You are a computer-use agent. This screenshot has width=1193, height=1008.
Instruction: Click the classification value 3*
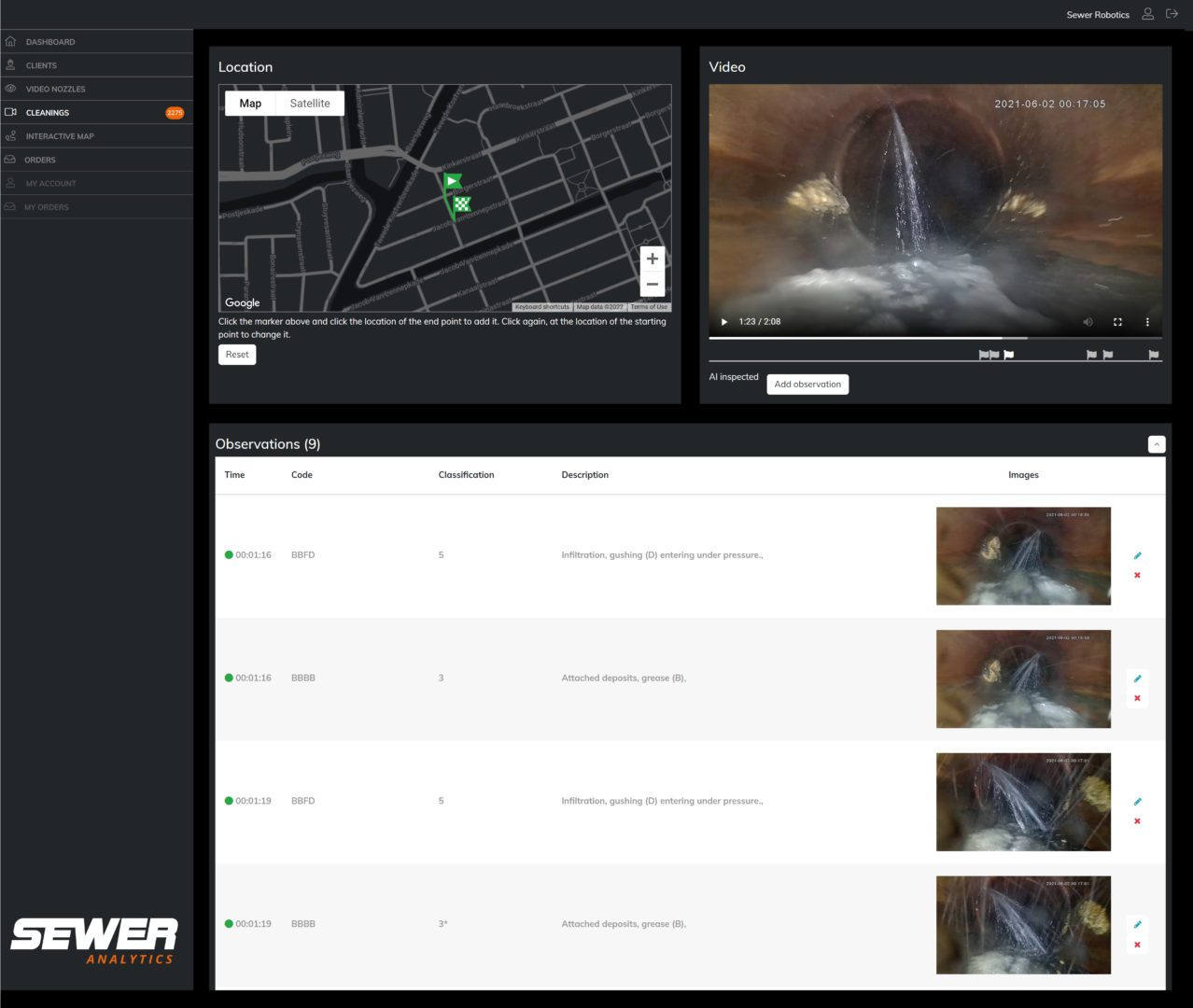[442, 924]
